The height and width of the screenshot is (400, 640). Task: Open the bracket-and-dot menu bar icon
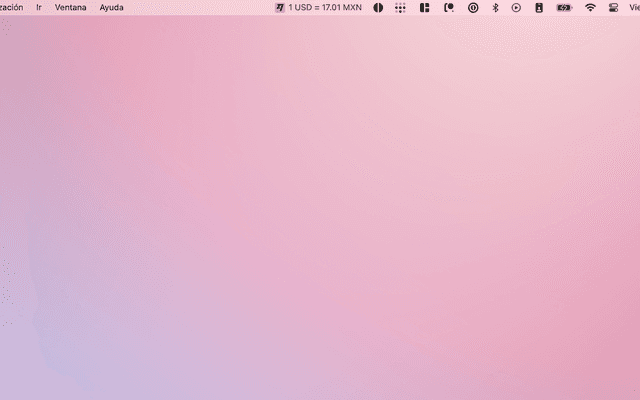(x=449, y=7)
